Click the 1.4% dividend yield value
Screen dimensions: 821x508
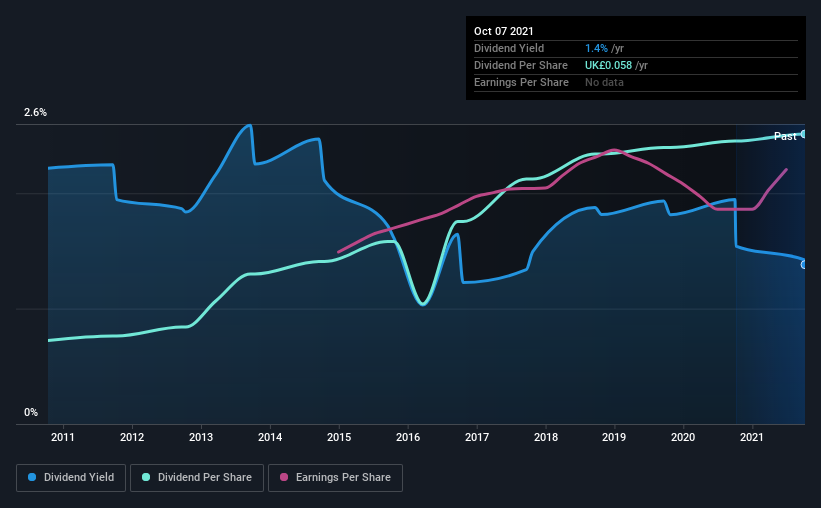coord(596,48)
